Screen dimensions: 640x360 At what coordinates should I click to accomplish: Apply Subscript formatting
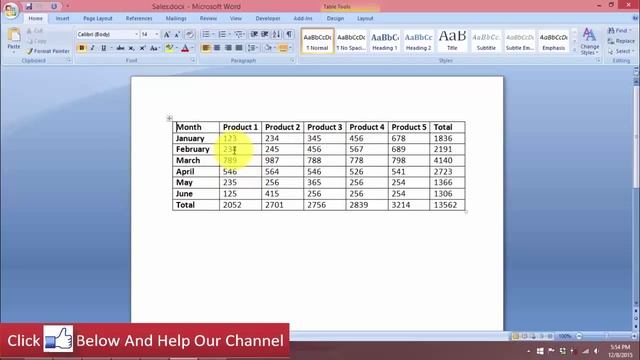(131, 48)
